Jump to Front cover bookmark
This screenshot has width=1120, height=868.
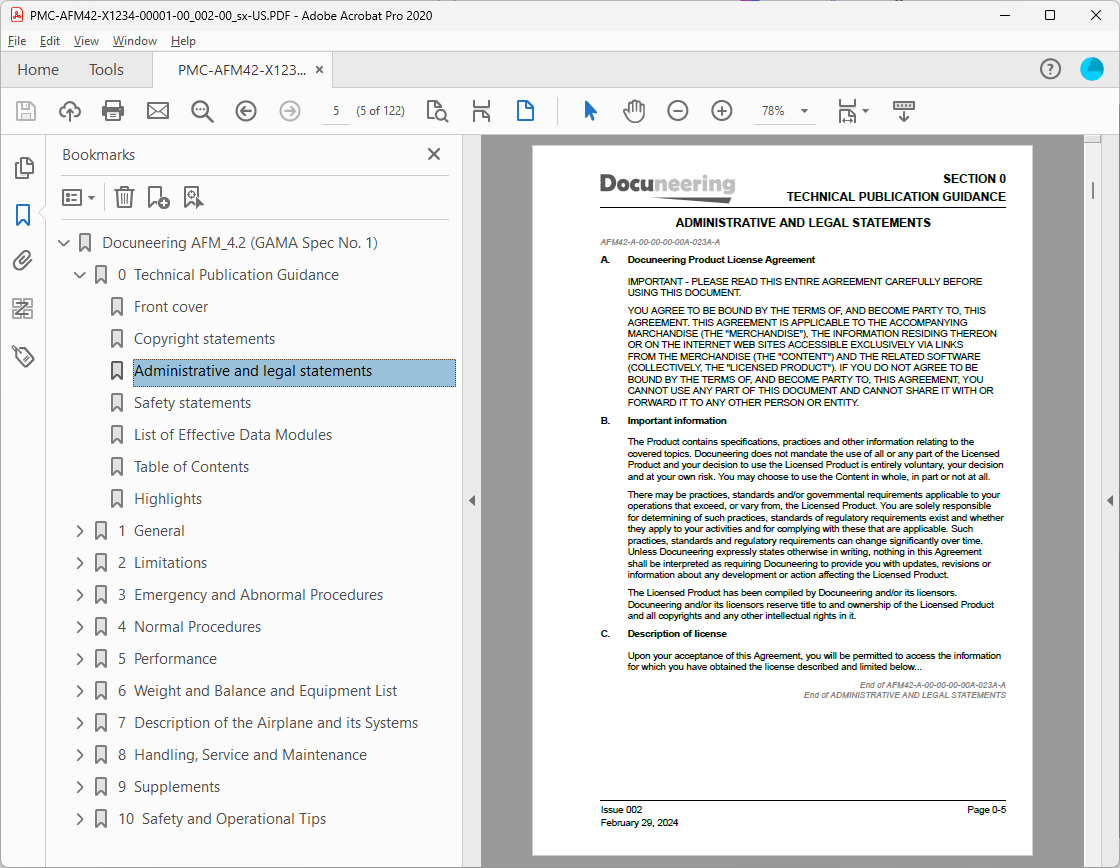(x=171, y=307)
